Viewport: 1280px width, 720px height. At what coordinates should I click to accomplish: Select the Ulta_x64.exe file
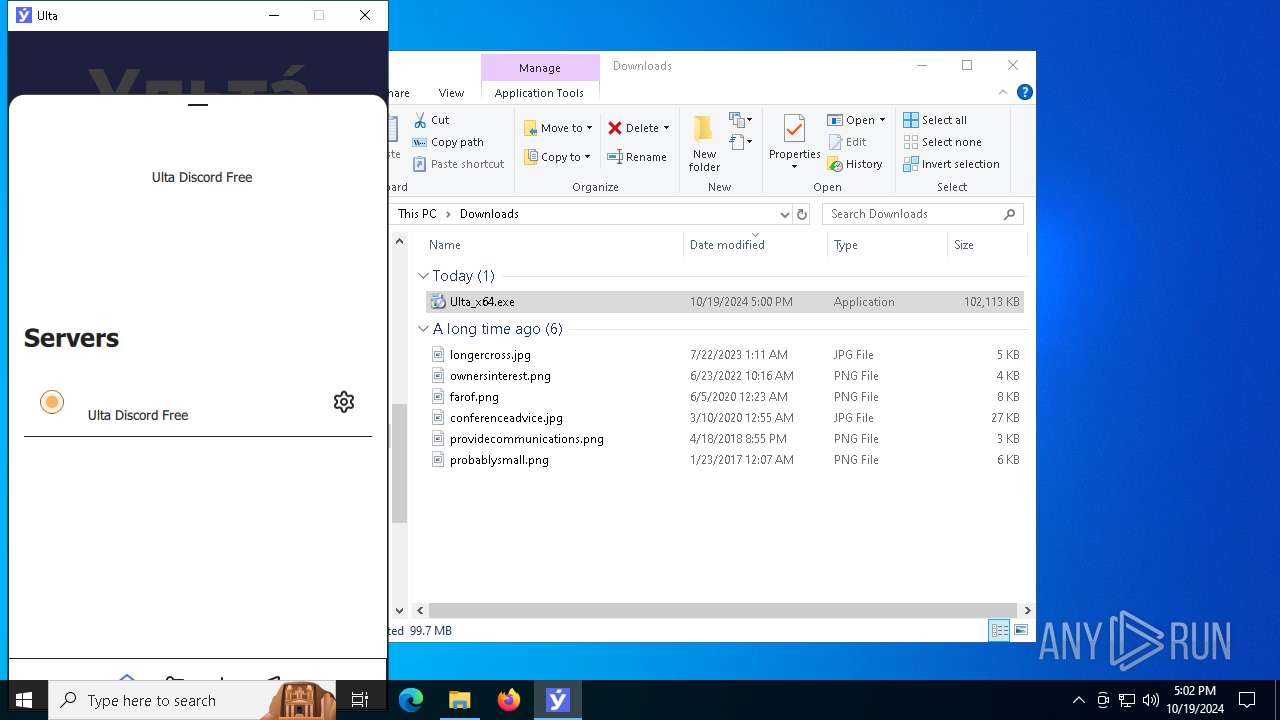pos(725,302)
